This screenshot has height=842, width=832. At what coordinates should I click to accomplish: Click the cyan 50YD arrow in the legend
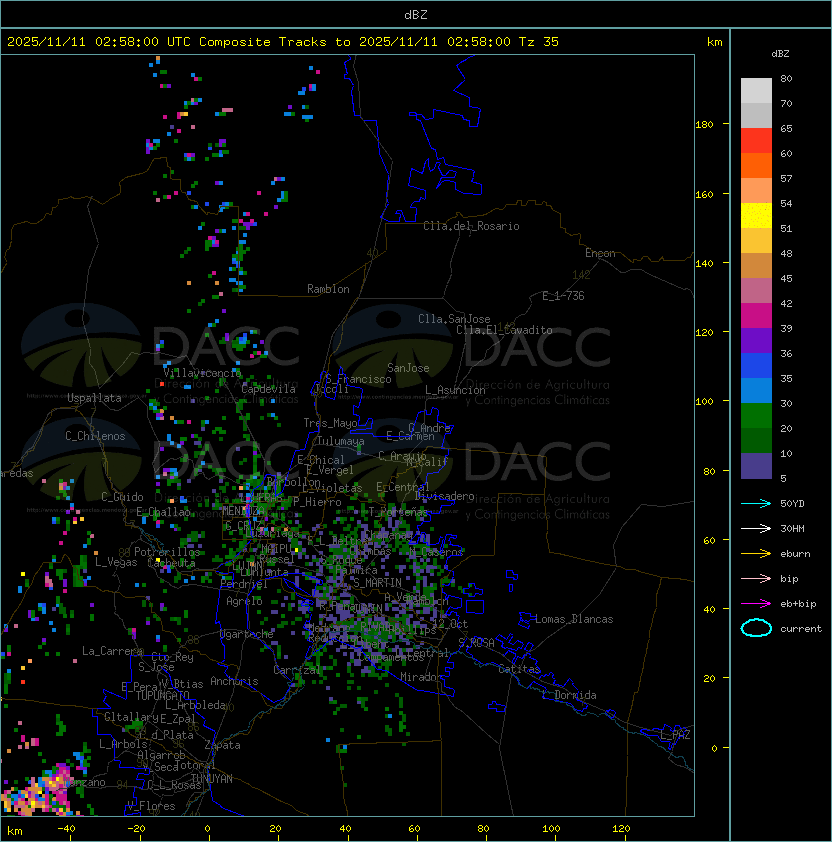tap(756, 503)
